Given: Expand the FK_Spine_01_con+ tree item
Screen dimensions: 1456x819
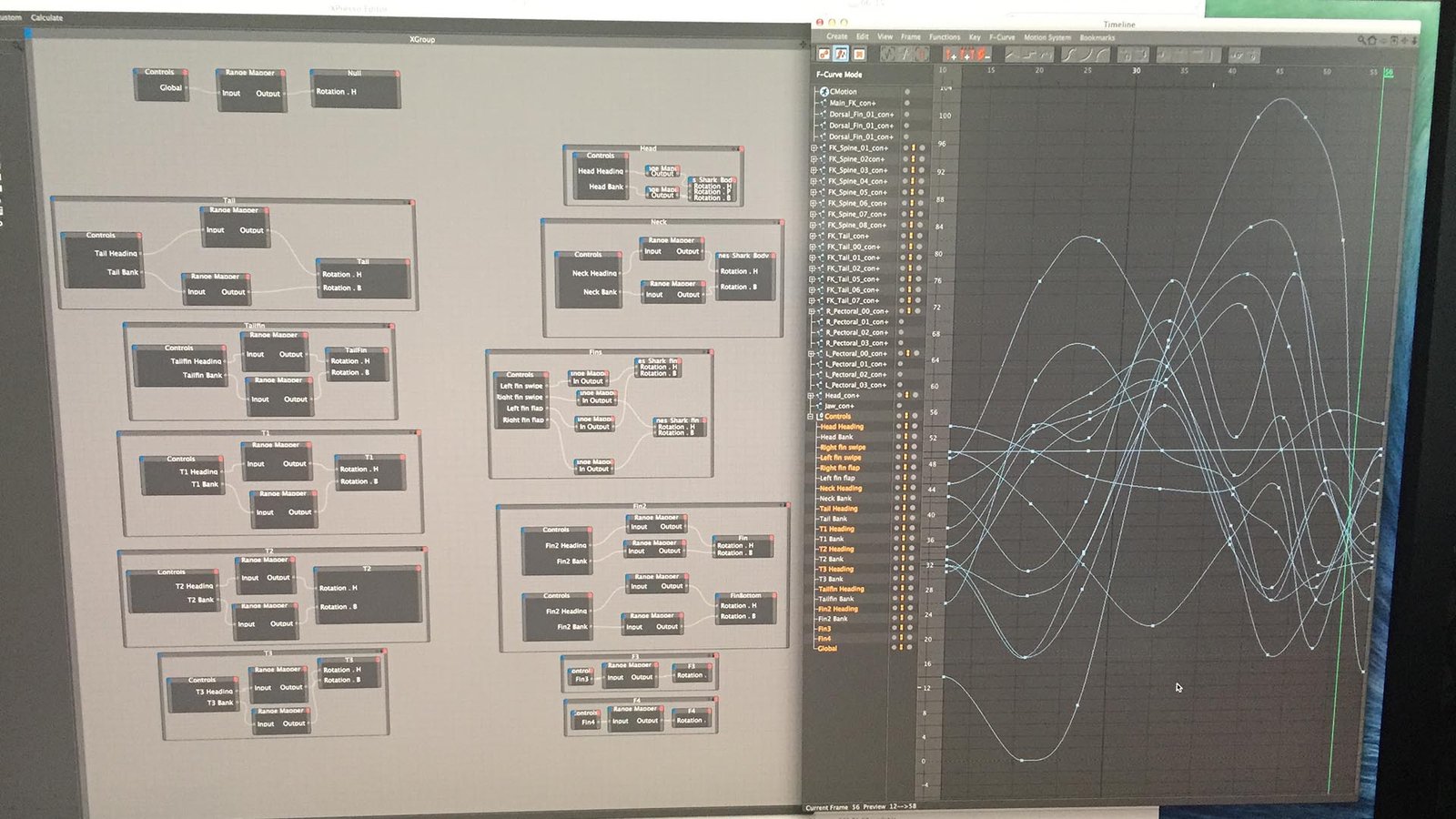Looking at the screenshot, I should point(814,147).
